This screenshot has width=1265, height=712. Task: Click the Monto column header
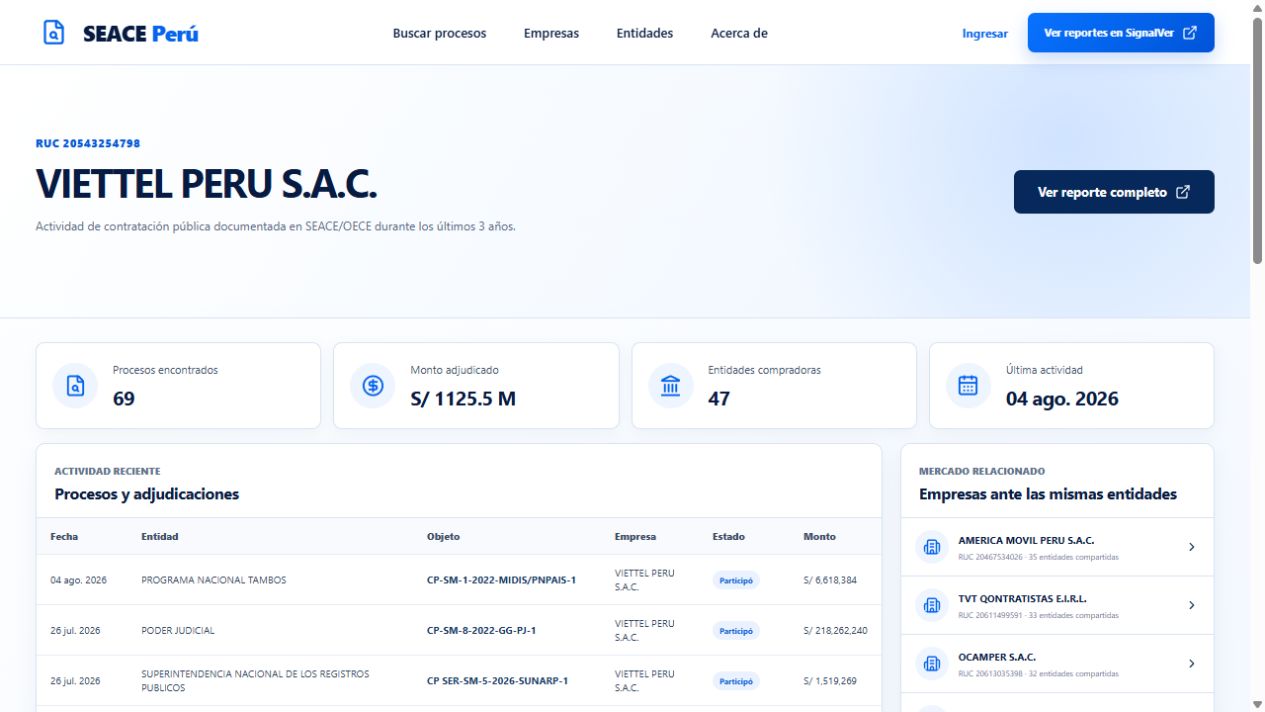pos(820,537)
